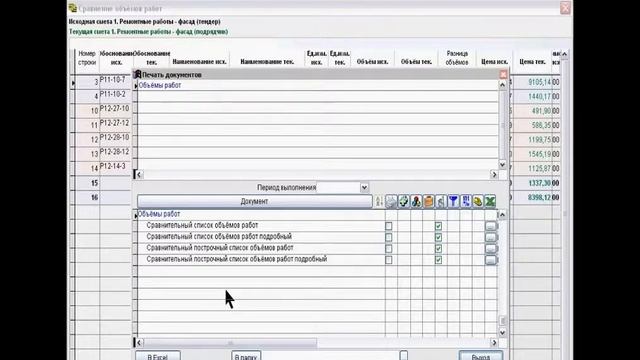Select the Период выполнения input field
The image size is (640, 360).
pos(338,187)
